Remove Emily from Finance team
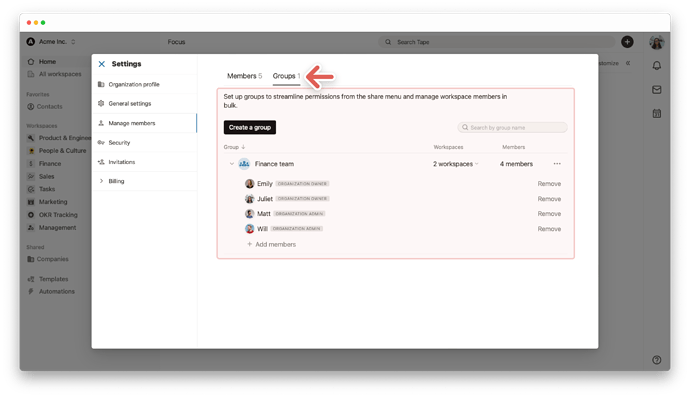The image size is (690, 396). click(549, 183)
